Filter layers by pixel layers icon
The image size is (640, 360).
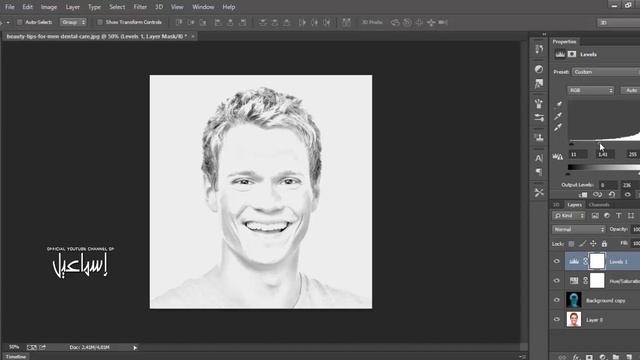[x=595, y=216]
